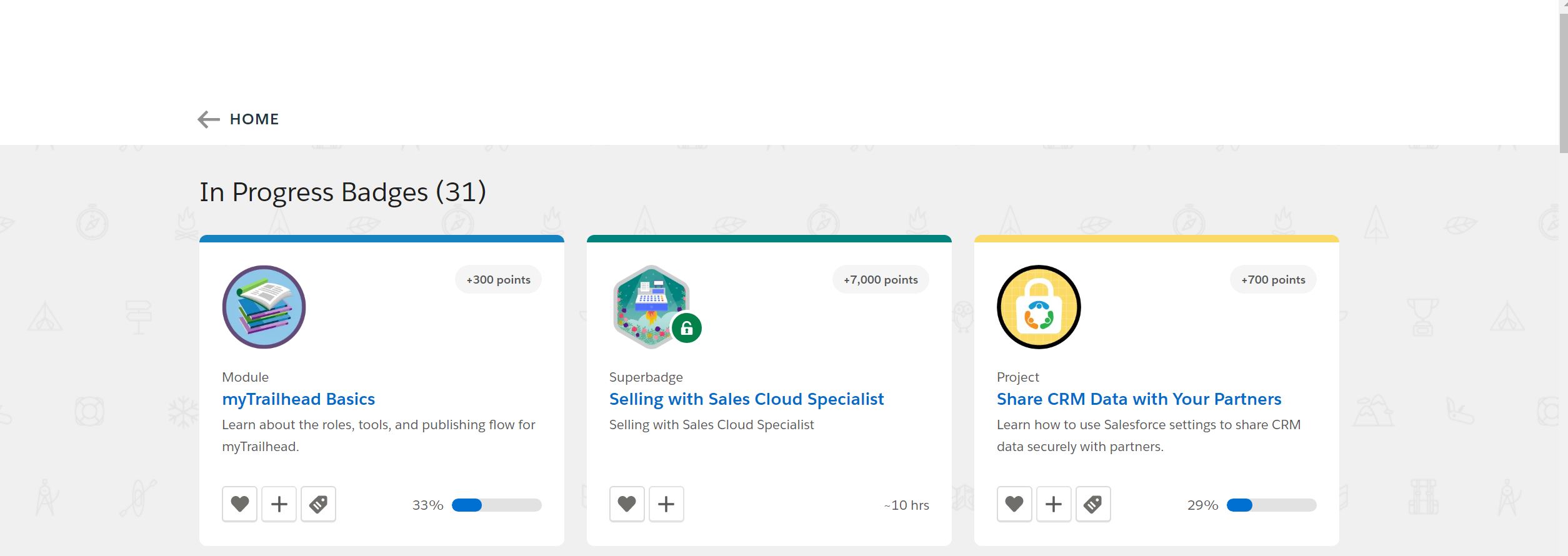This screenshot has height=556, width=1568.
Task: Add Share CRM Data project to trailmix
Action: [1054, 504]
